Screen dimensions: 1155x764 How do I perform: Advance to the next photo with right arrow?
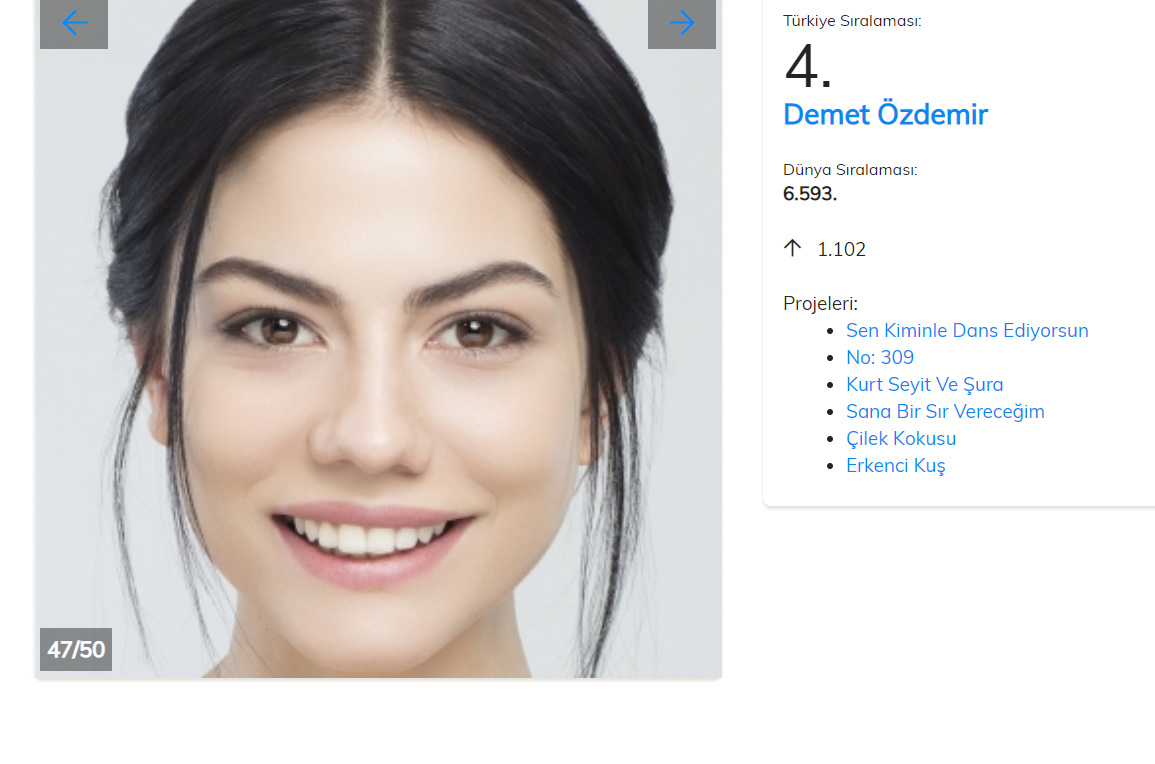coord(681,23)
